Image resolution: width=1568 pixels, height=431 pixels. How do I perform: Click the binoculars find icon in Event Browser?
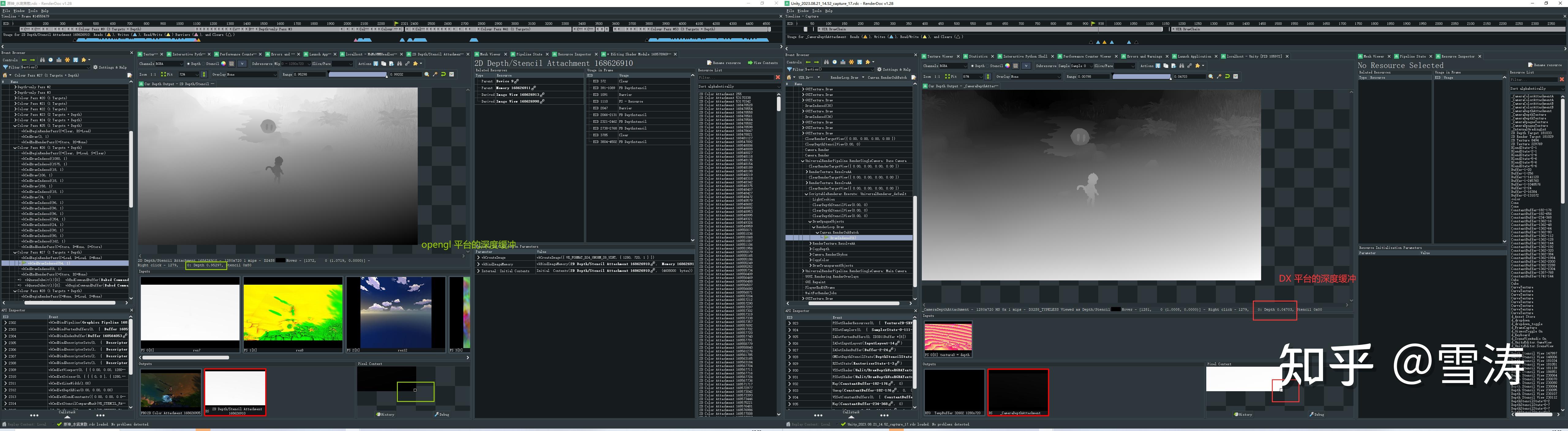[43, 60]
